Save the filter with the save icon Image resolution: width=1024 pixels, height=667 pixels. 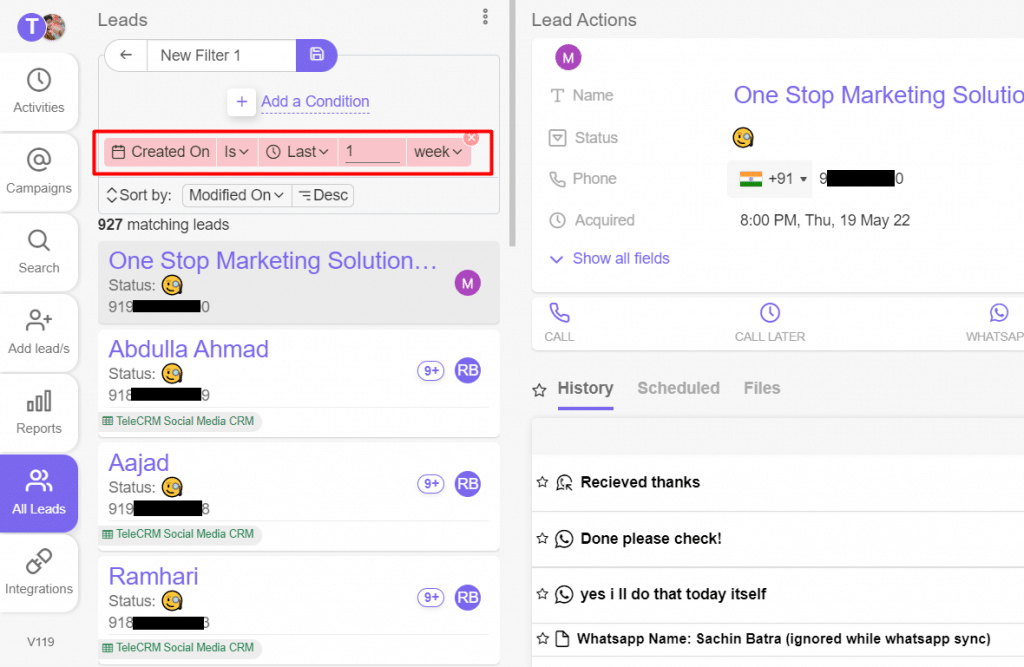coord(316,55)
